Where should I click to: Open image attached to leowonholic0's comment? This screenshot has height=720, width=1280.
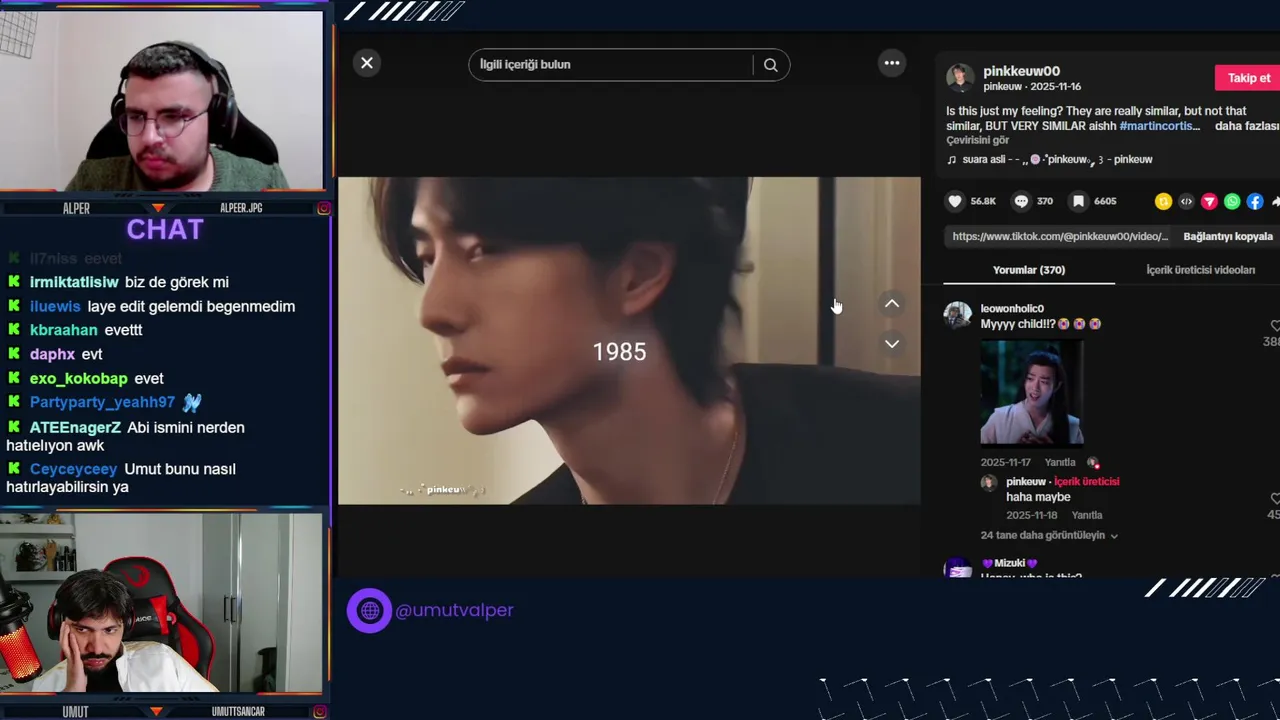pyautogui.click(x=1032, y=392)
